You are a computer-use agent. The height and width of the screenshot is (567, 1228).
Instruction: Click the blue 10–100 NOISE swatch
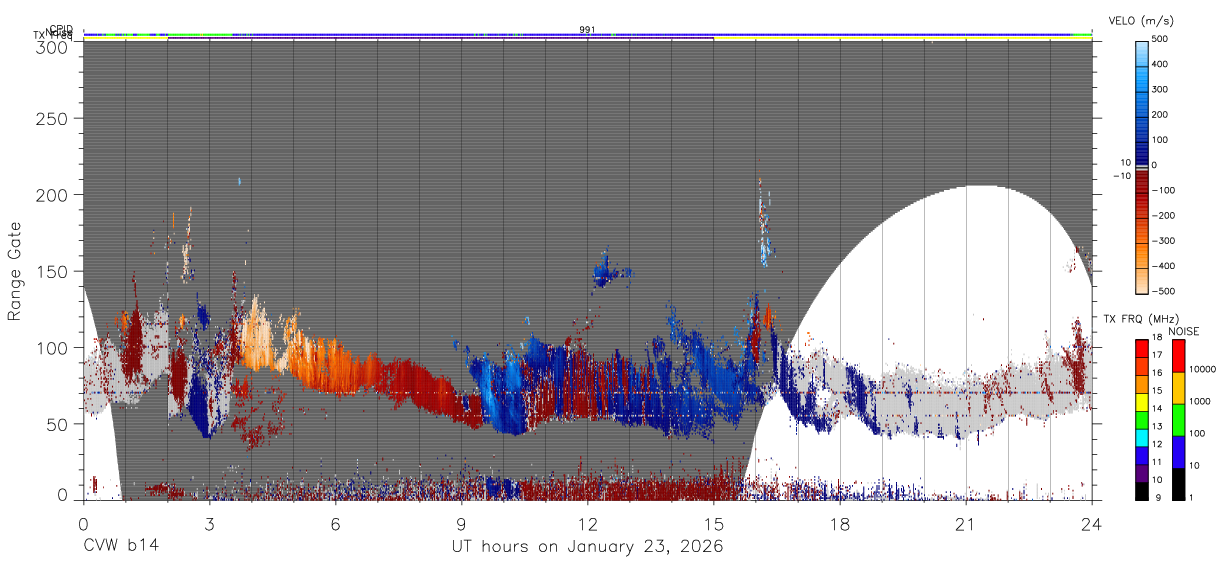(1178, 451)
